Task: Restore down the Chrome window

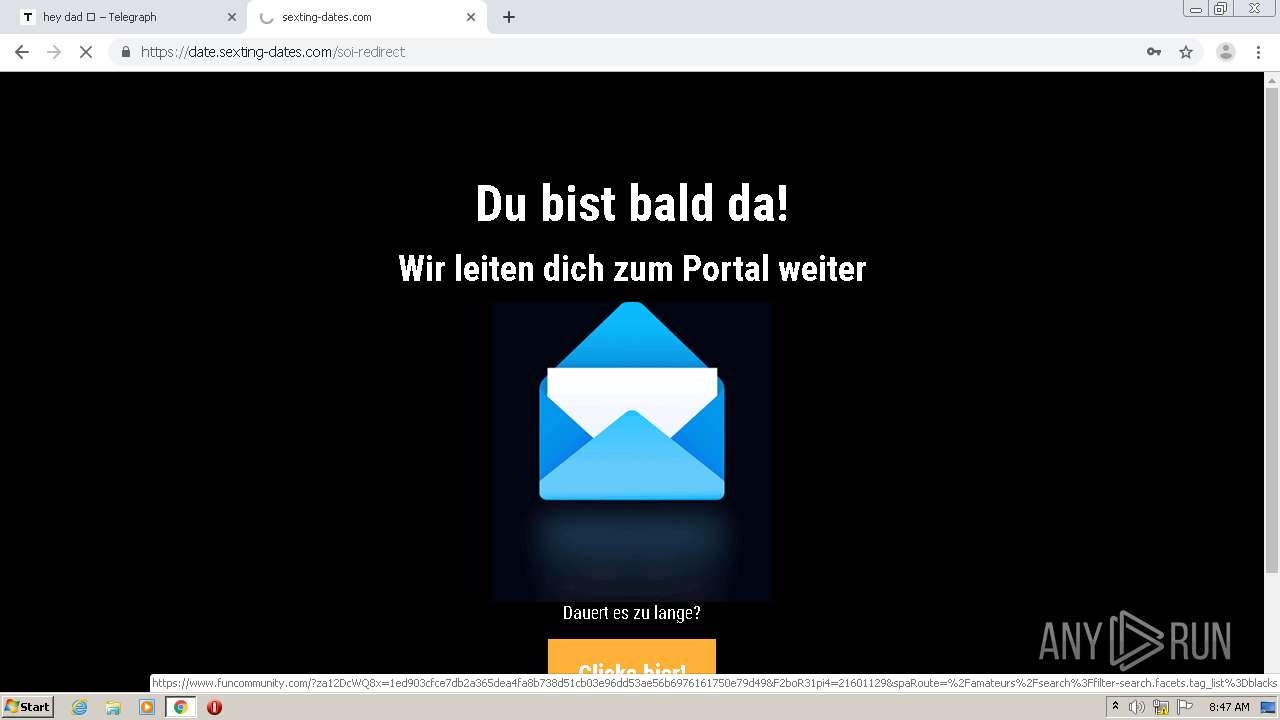Action: click(1220, 9)
